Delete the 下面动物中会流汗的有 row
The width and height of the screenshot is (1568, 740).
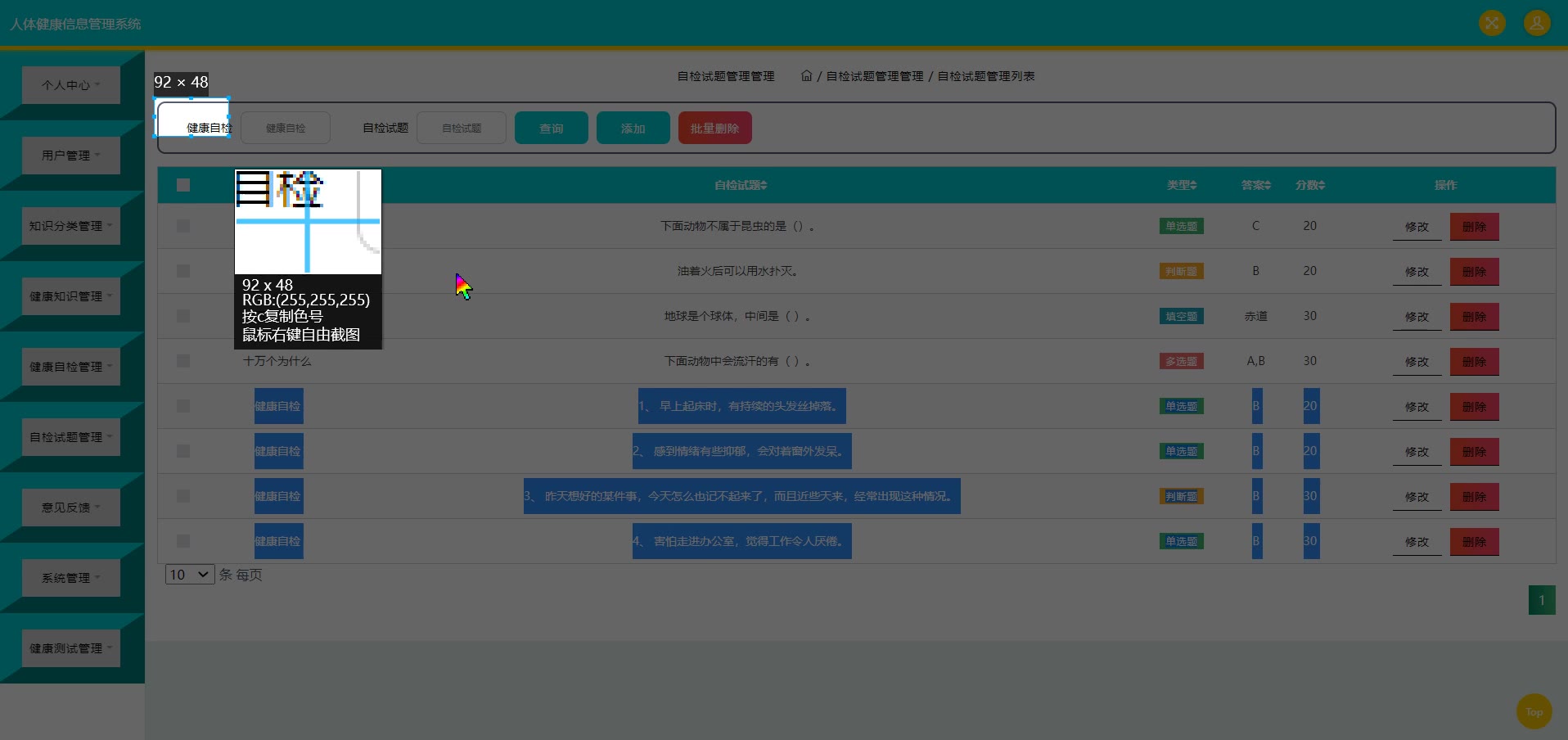coord(1475,362)
